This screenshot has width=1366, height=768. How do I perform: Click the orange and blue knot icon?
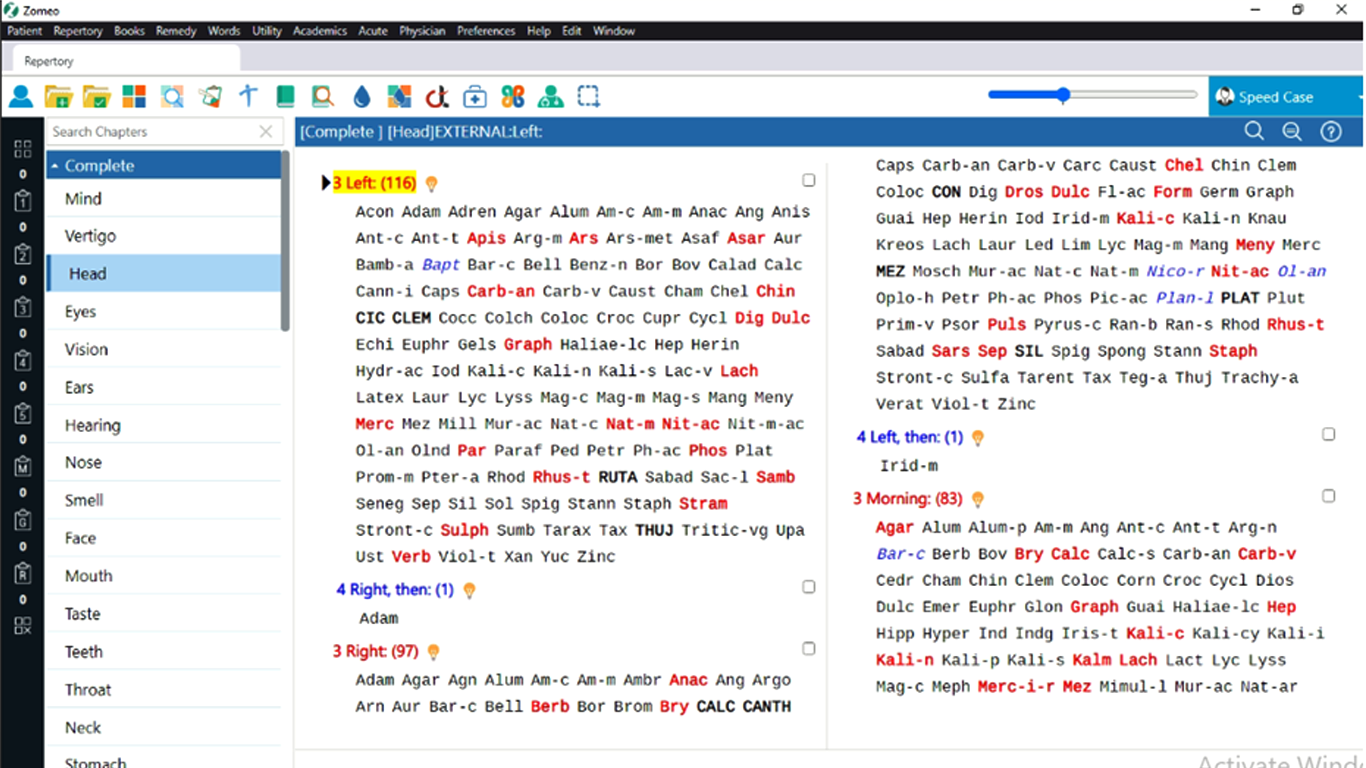[513, 97]
